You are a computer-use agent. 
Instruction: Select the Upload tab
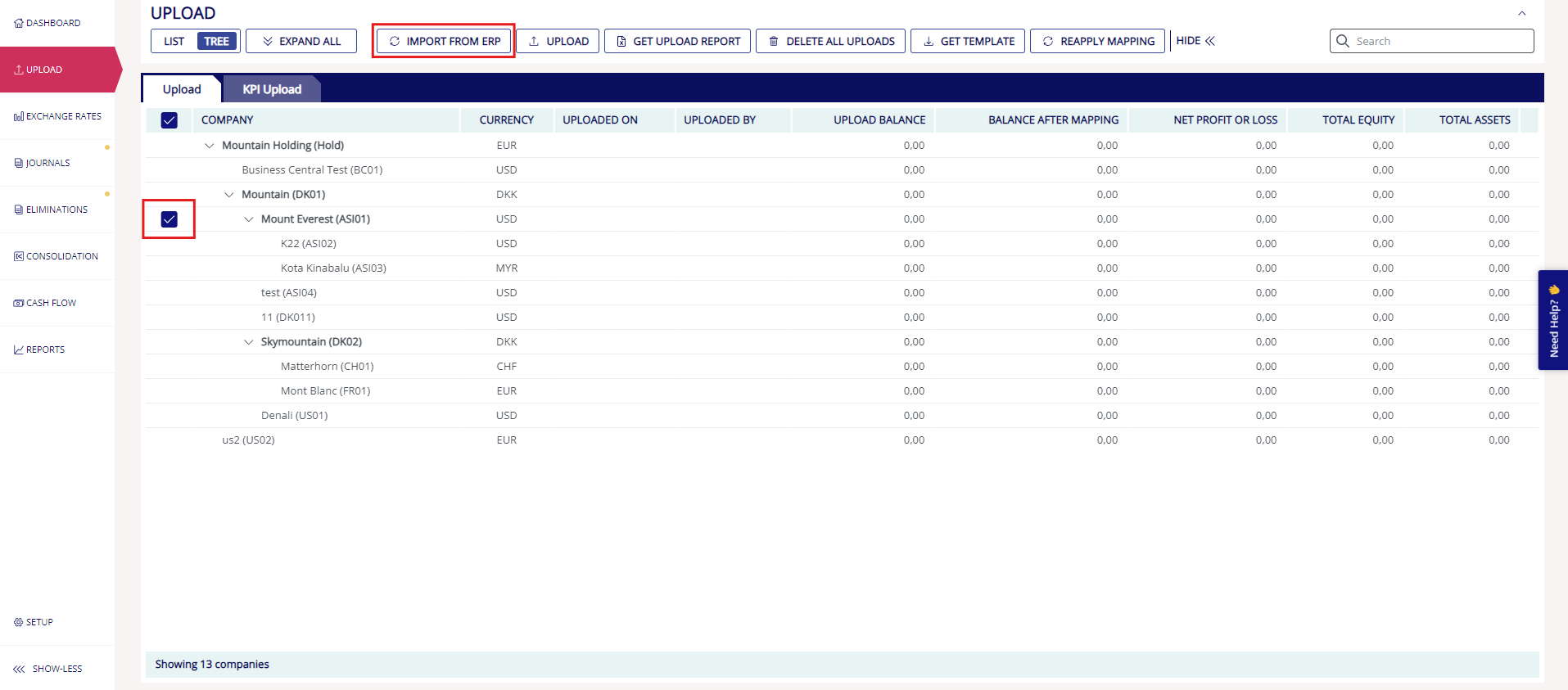click(x=182, y=89)
